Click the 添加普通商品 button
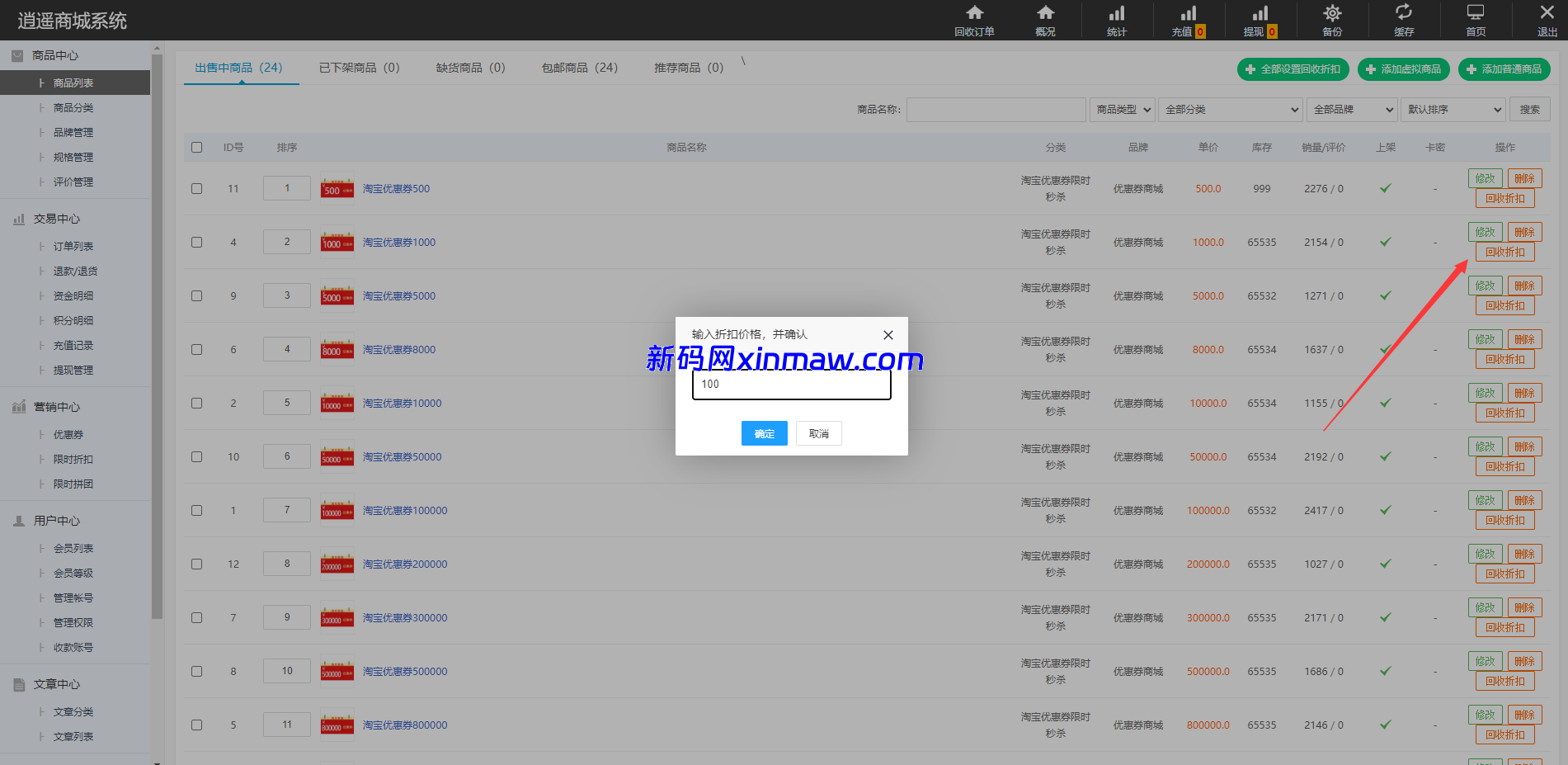Screen dimensions: 1568x765 click(x=1504, y=69)
